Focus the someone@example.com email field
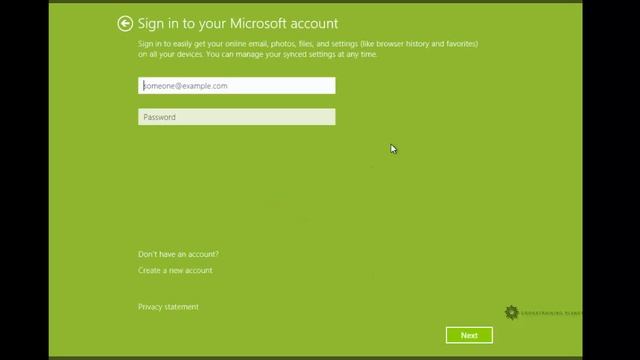Viewport: 640px width, 360px height. click(237, 86)
